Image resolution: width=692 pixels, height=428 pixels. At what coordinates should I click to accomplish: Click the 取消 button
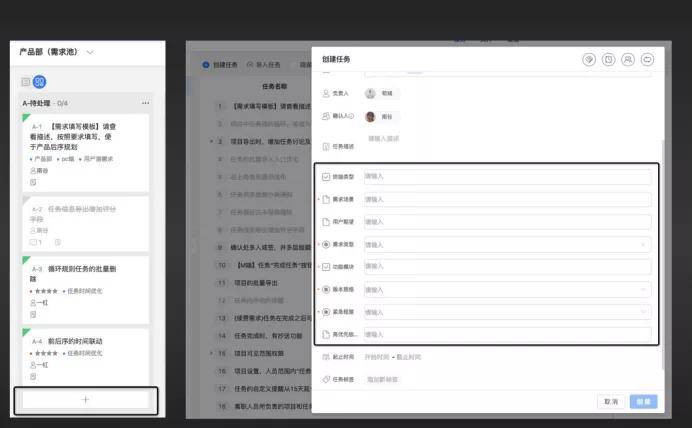[611, 402]
